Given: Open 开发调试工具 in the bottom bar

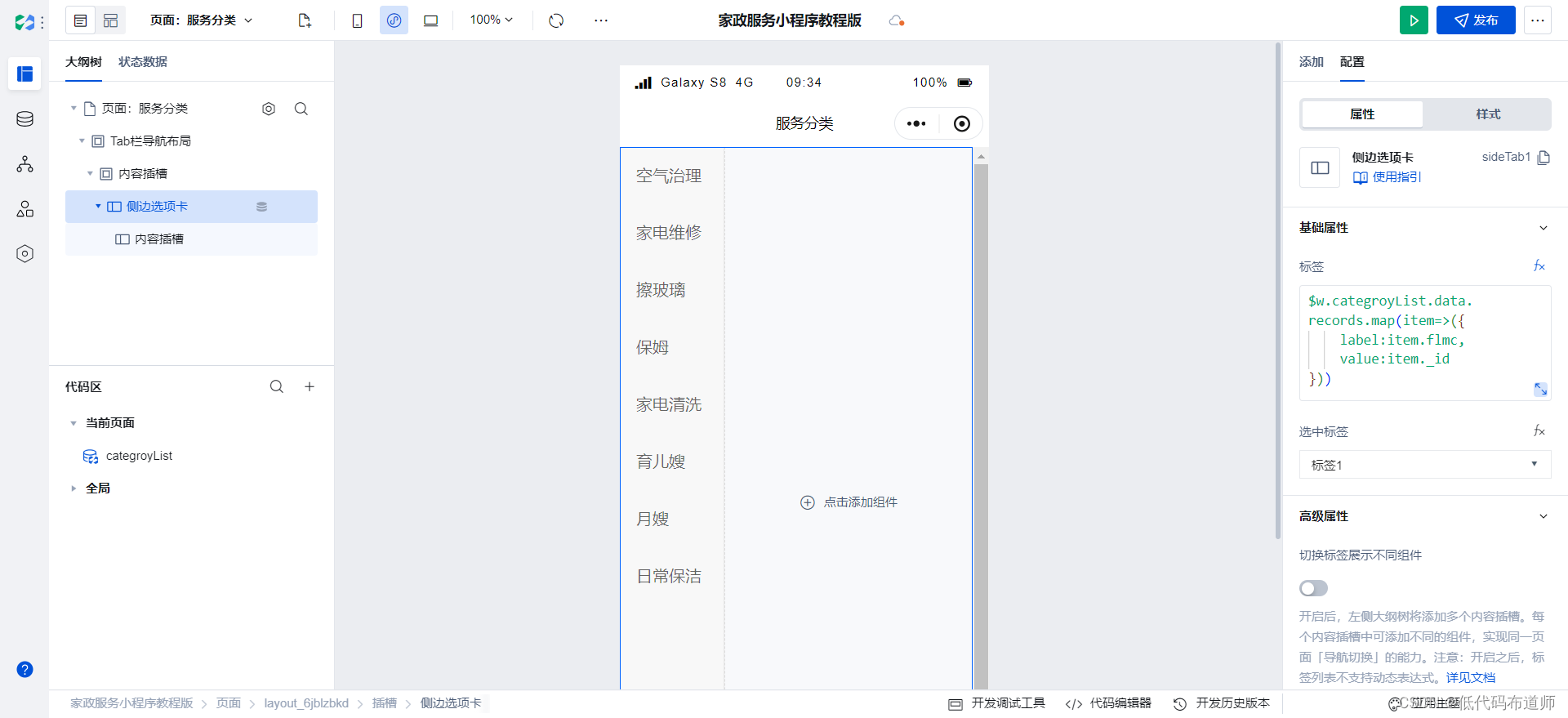Looking at the screenshot, I should coord(997,703).
